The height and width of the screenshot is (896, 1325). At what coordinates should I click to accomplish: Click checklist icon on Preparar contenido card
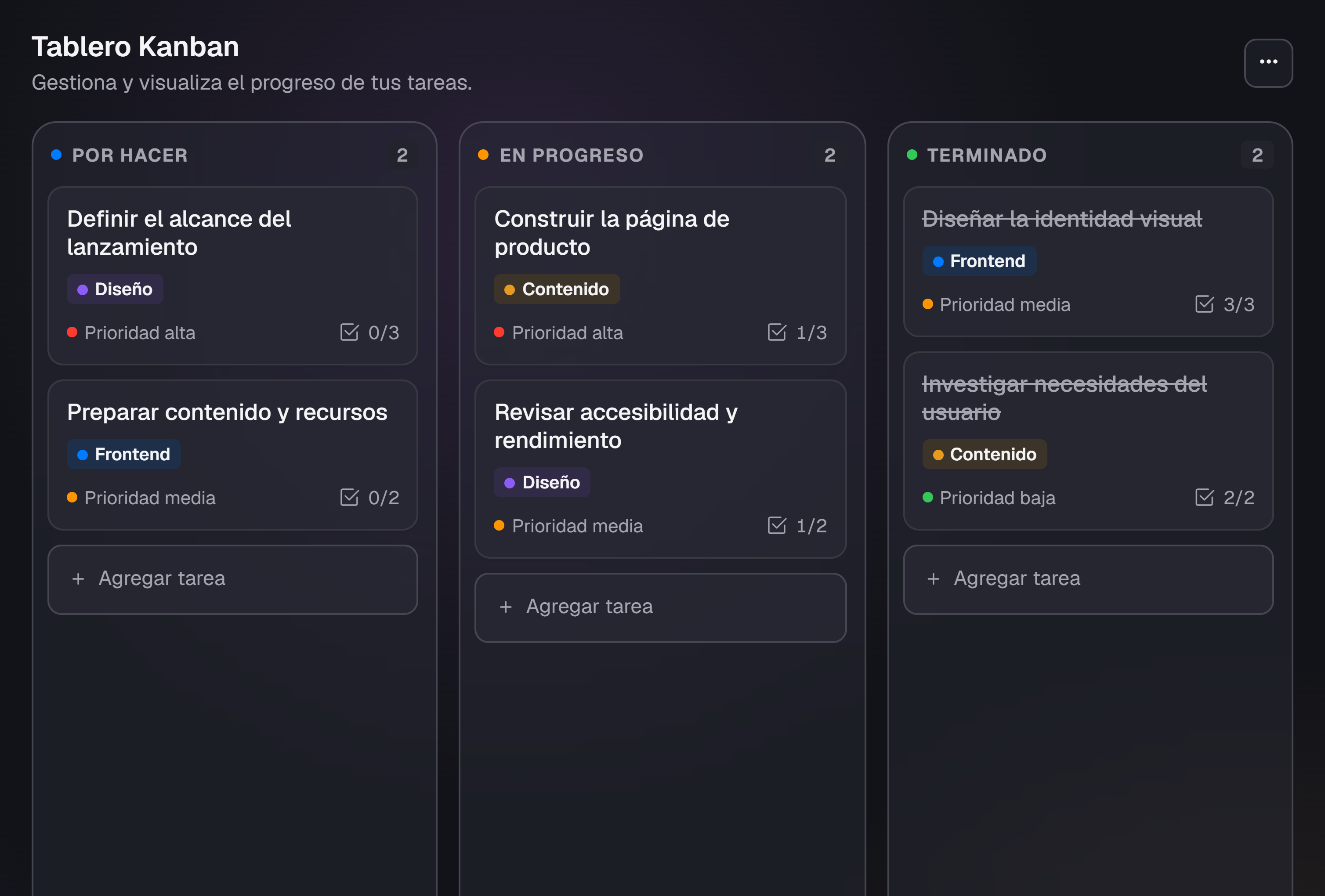click(x=350, y=497)
